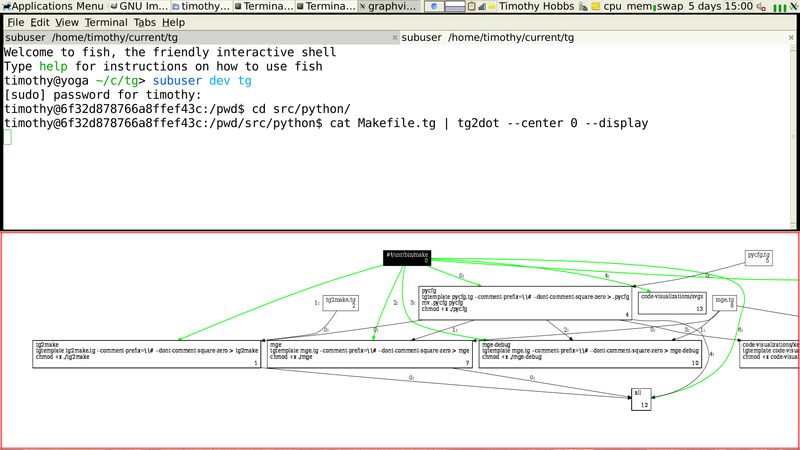Open yellow mail icon beside cpu
This screenshot has width=800, height=450.
click(x=595, y=6)
